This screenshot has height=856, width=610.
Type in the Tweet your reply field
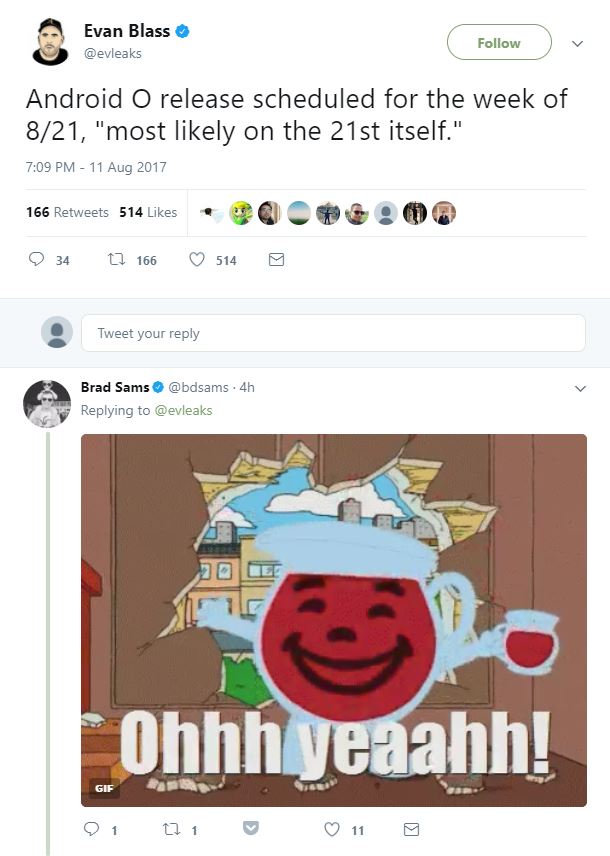coord(333,333)
